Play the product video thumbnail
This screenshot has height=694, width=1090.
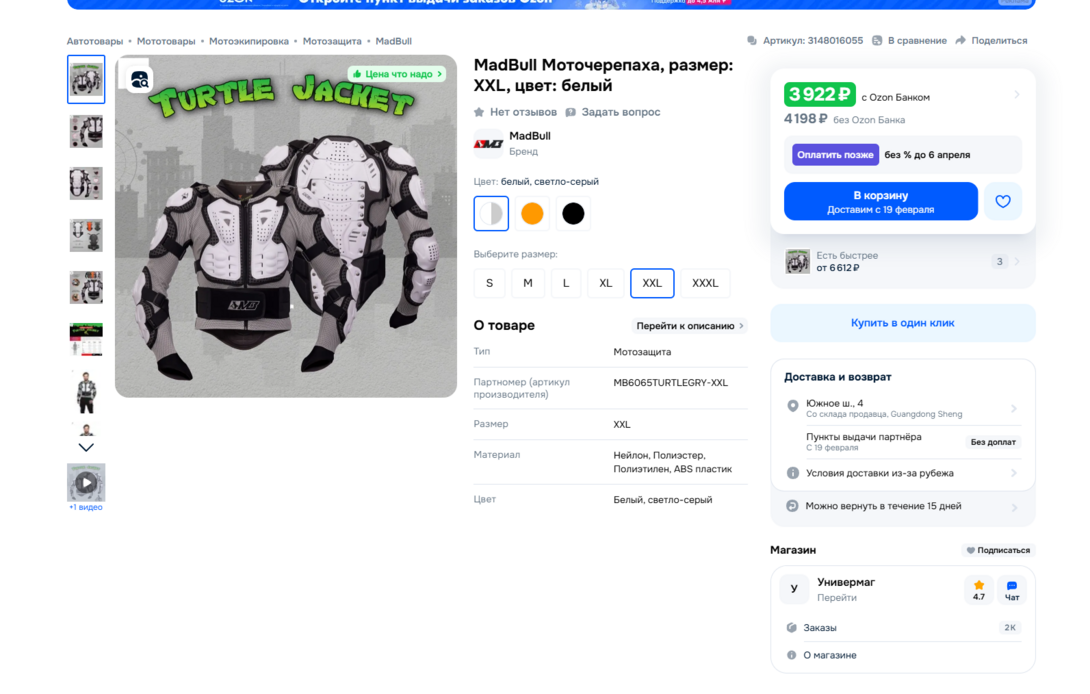tap(86, 482)
